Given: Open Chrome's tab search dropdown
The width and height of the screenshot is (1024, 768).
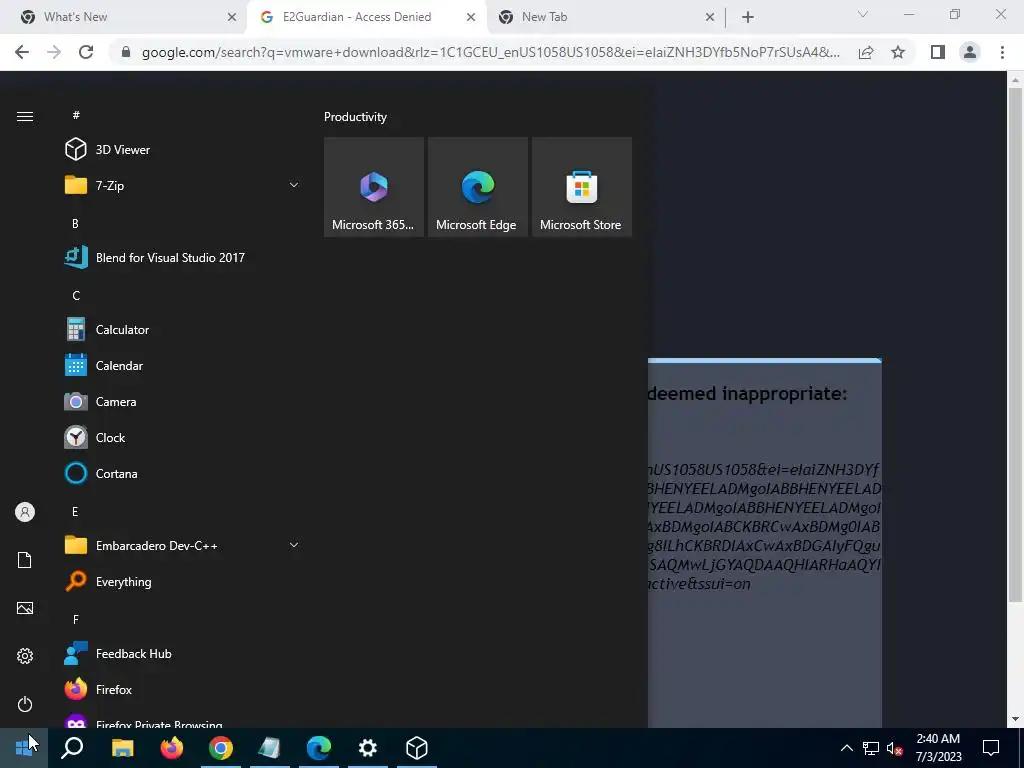Looking at the screenshot, I should click(863, 14).
